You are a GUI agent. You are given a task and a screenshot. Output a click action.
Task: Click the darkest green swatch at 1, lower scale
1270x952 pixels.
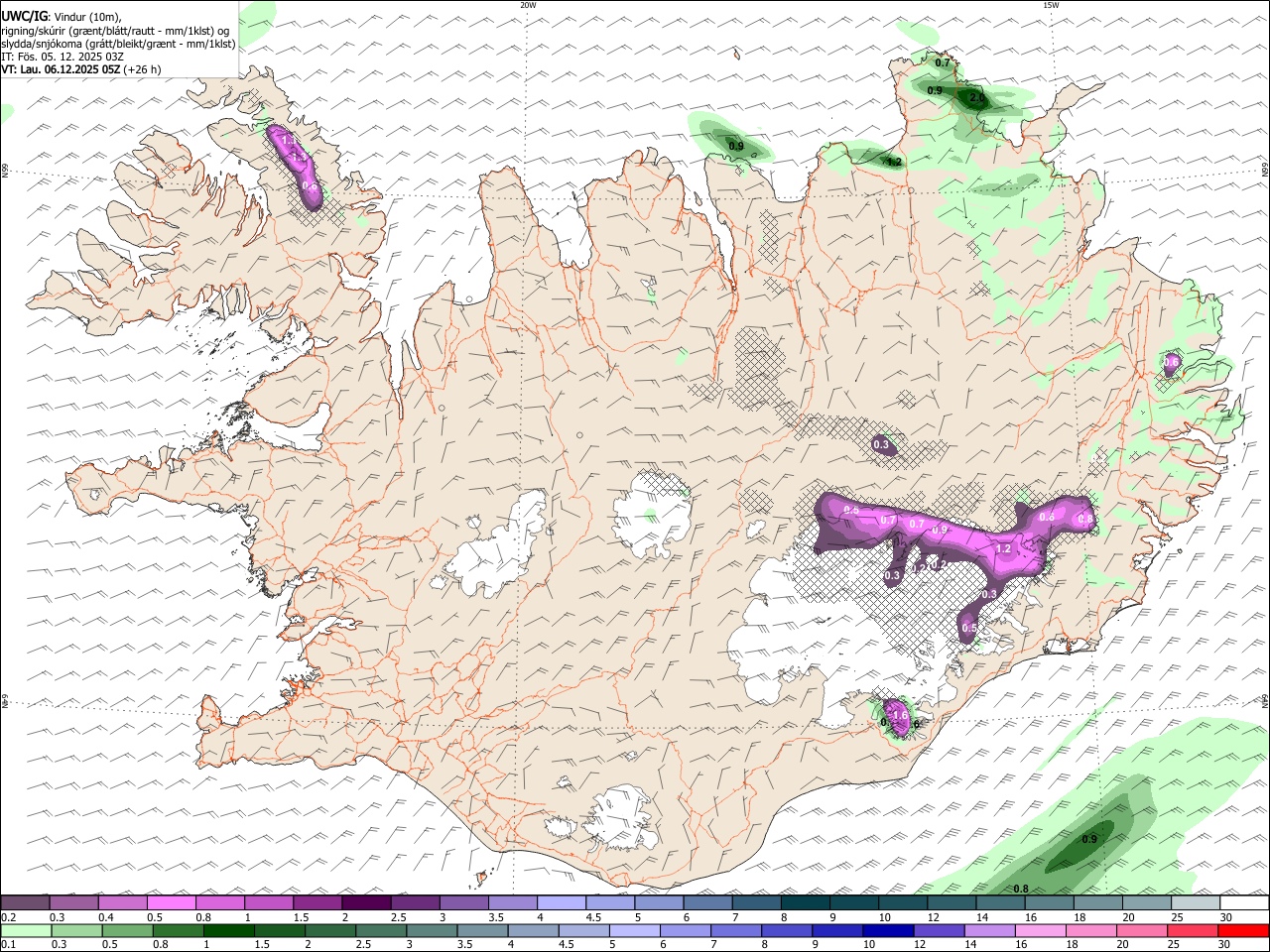coord(228,931)
